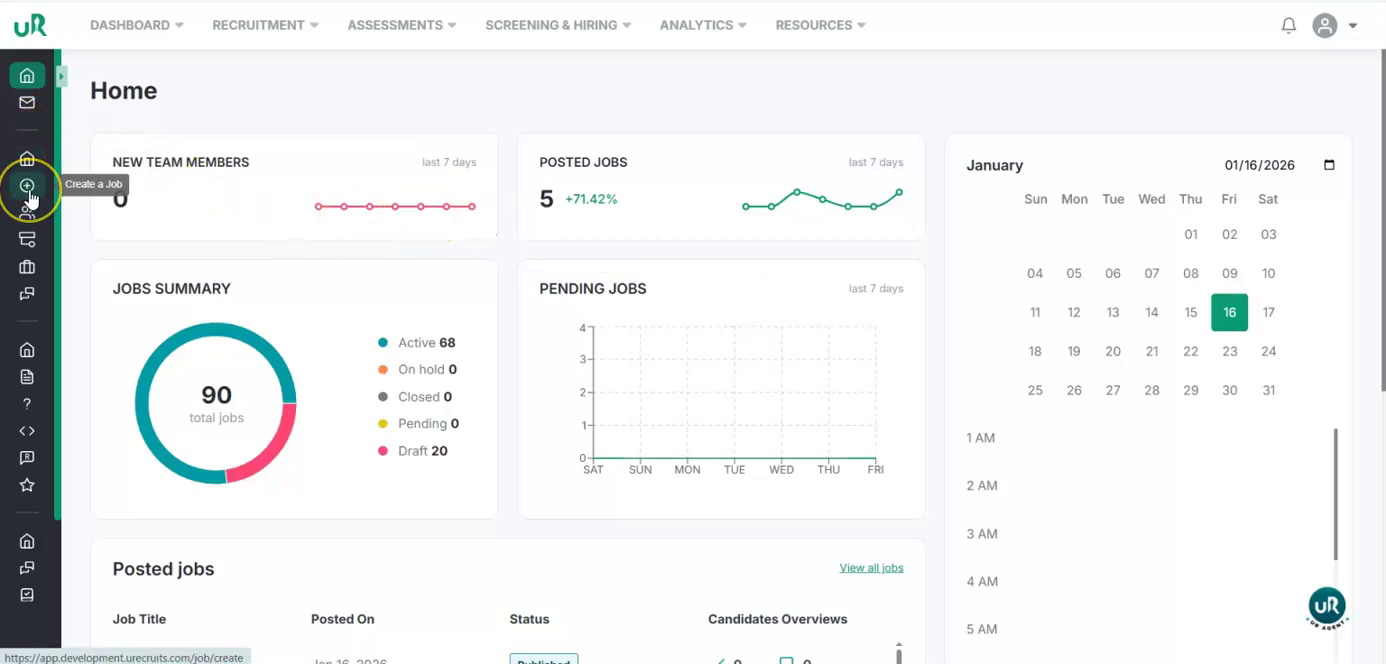Image resolution: width=1386 pixels, height=664 pixels.
Task: Expand the Recruitment dropdown menu
Action: coord(265,25)
